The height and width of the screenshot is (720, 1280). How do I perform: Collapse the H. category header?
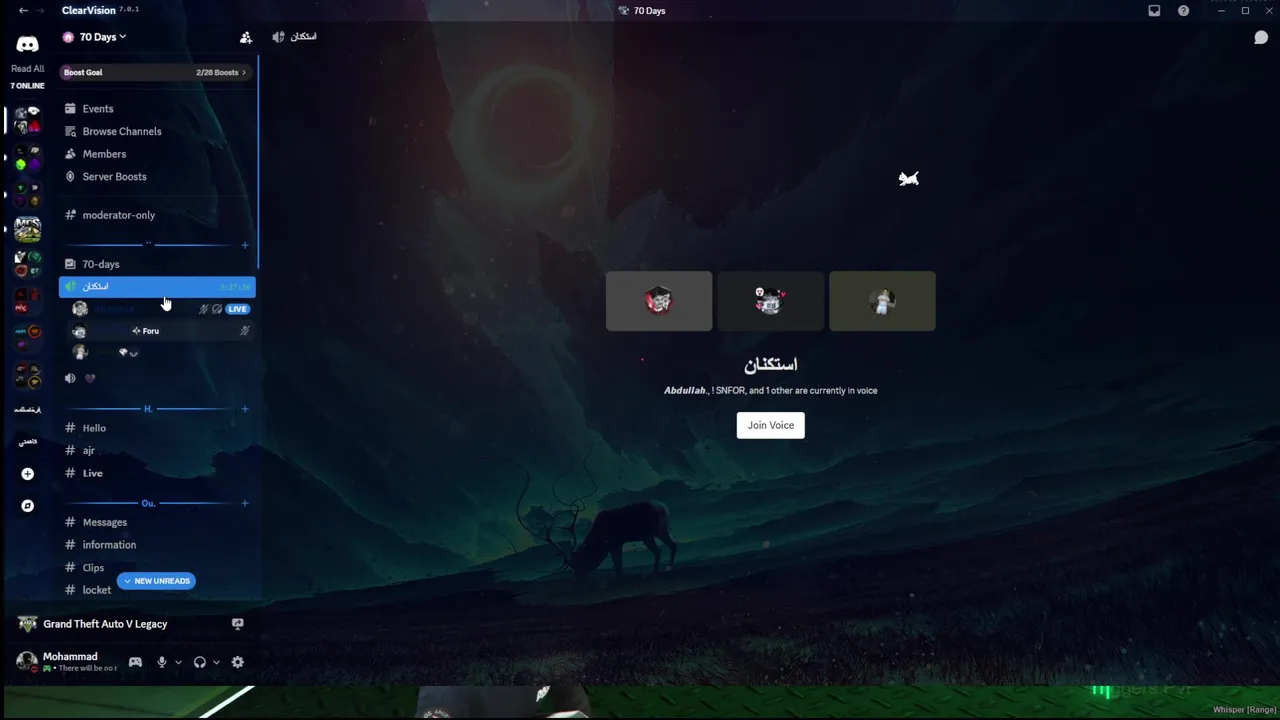point(148,409)
